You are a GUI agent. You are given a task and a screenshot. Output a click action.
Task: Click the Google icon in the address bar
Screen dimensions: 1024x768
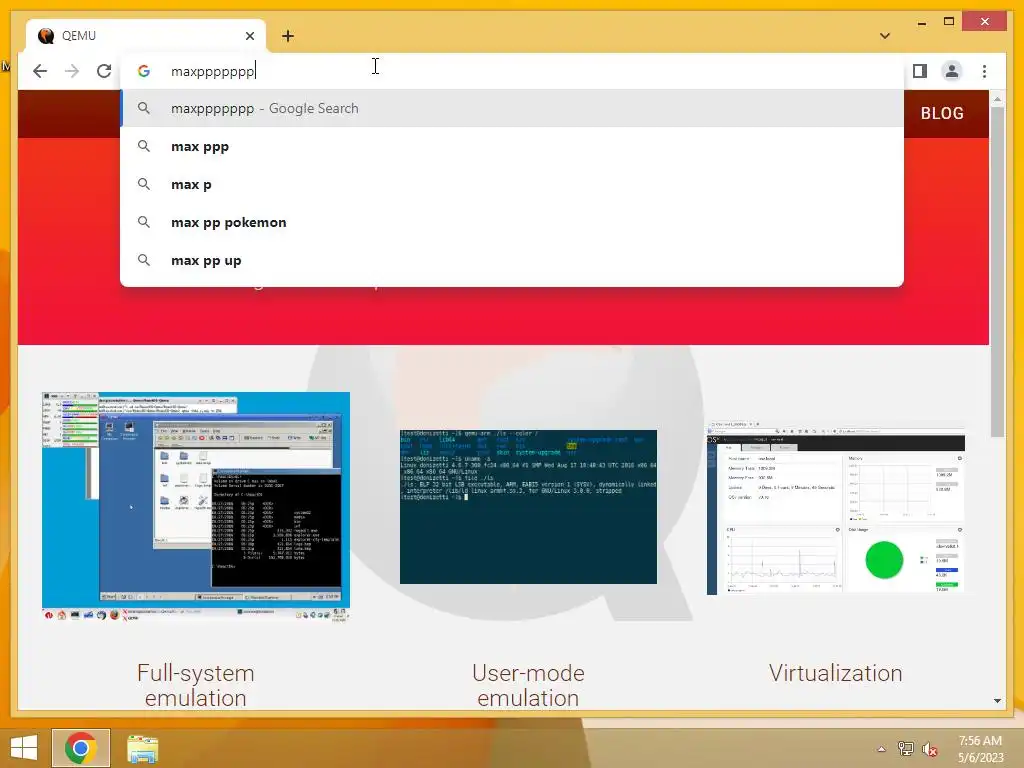click(x=144, y=71)
